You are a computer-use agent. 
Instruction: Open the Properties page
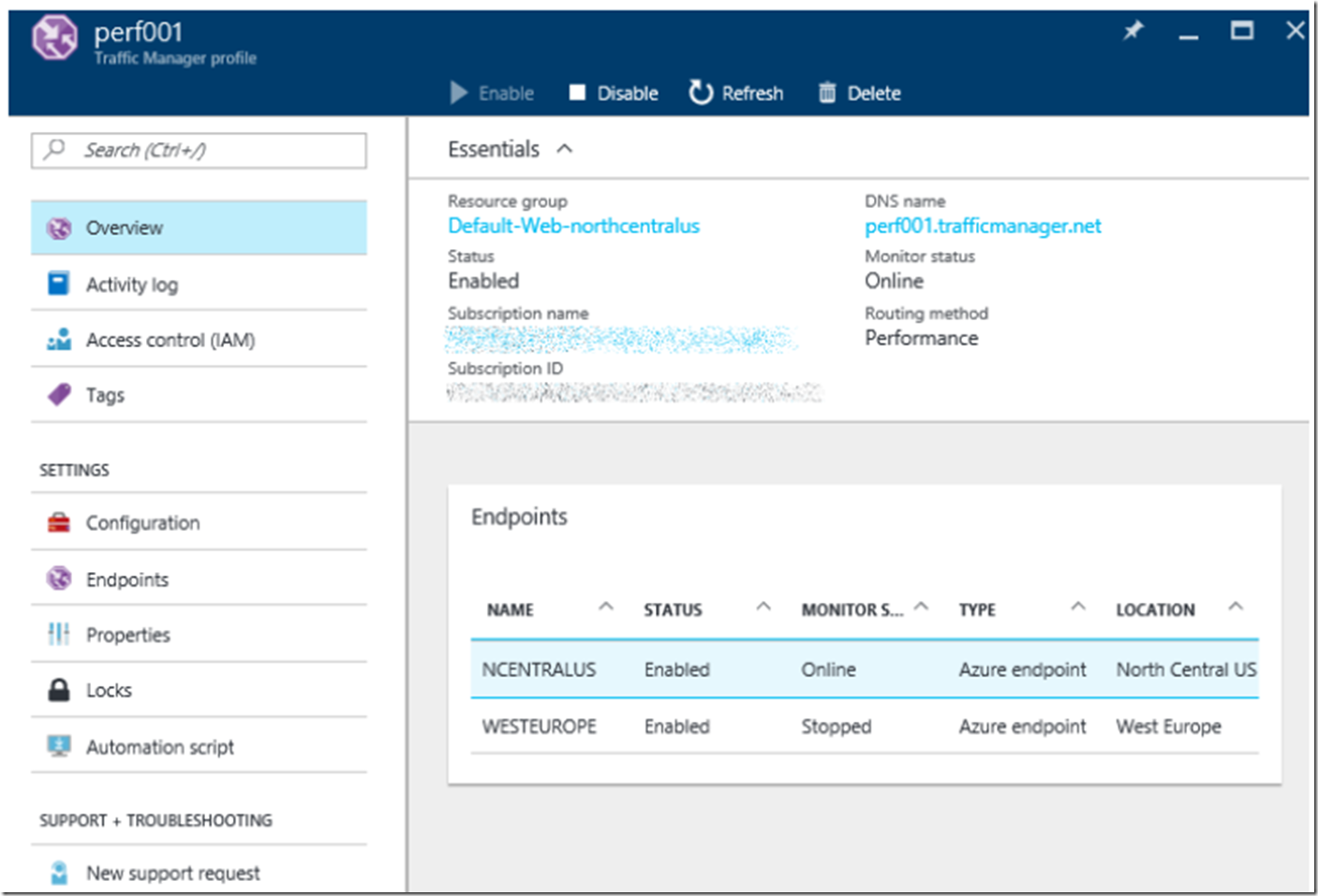(199, 634)
